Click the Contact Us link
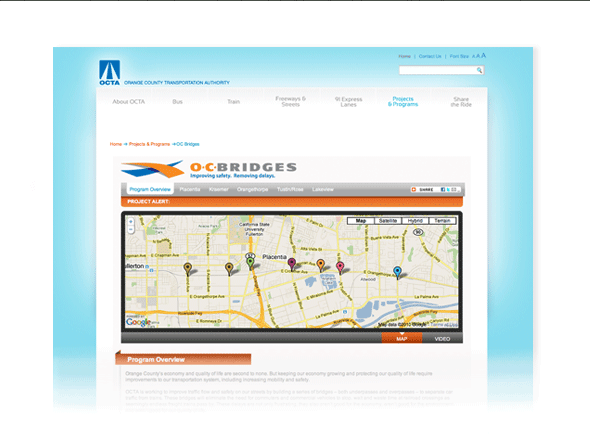This screenshot has width=590, height=434. 430,56
